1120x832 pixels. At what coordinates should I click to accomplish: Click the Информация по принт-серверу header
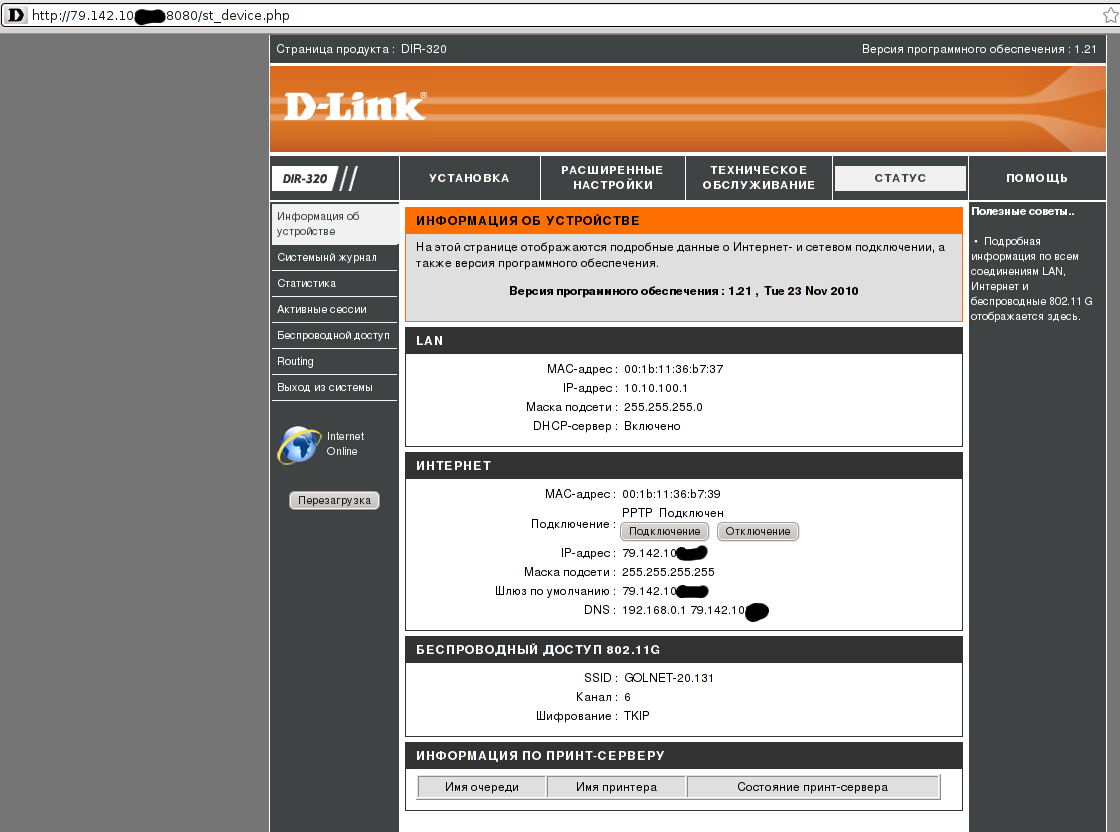pos(684,756)
